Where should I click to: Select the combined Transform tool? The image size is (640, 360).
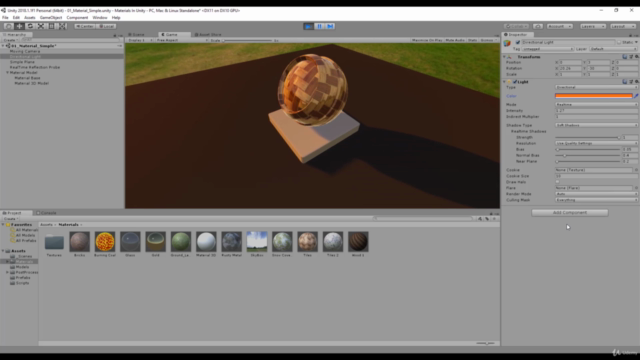62,26
